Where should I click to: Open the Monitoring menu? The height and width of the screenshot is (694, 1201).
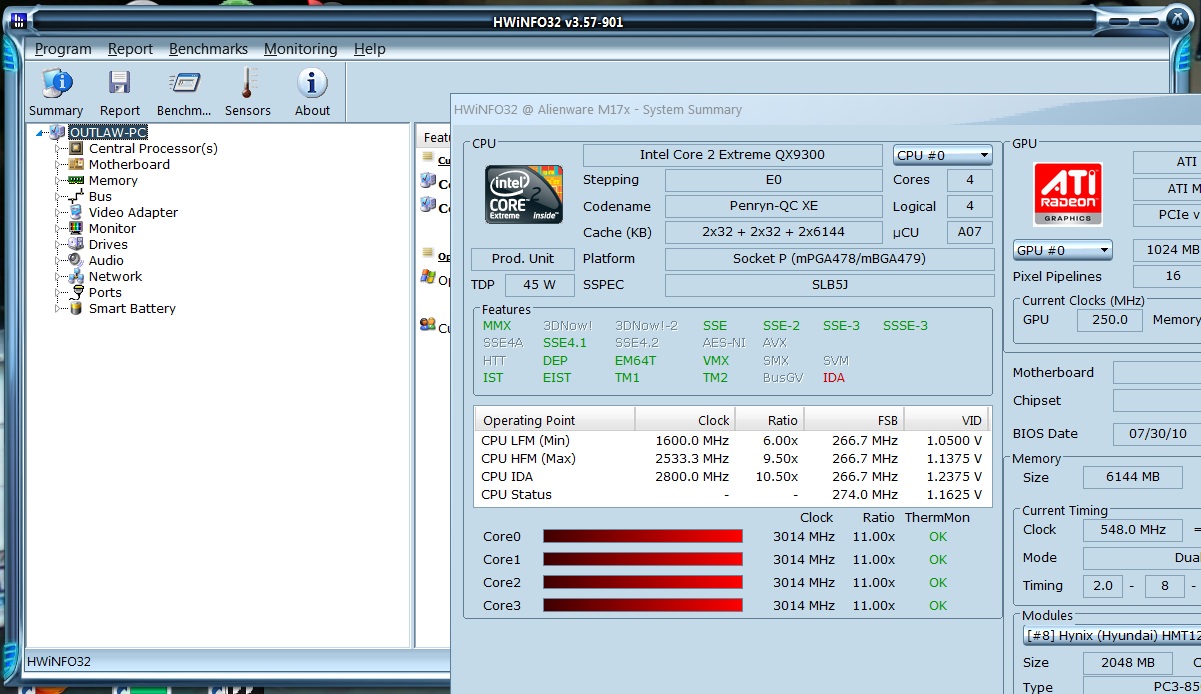pos(300,49)
